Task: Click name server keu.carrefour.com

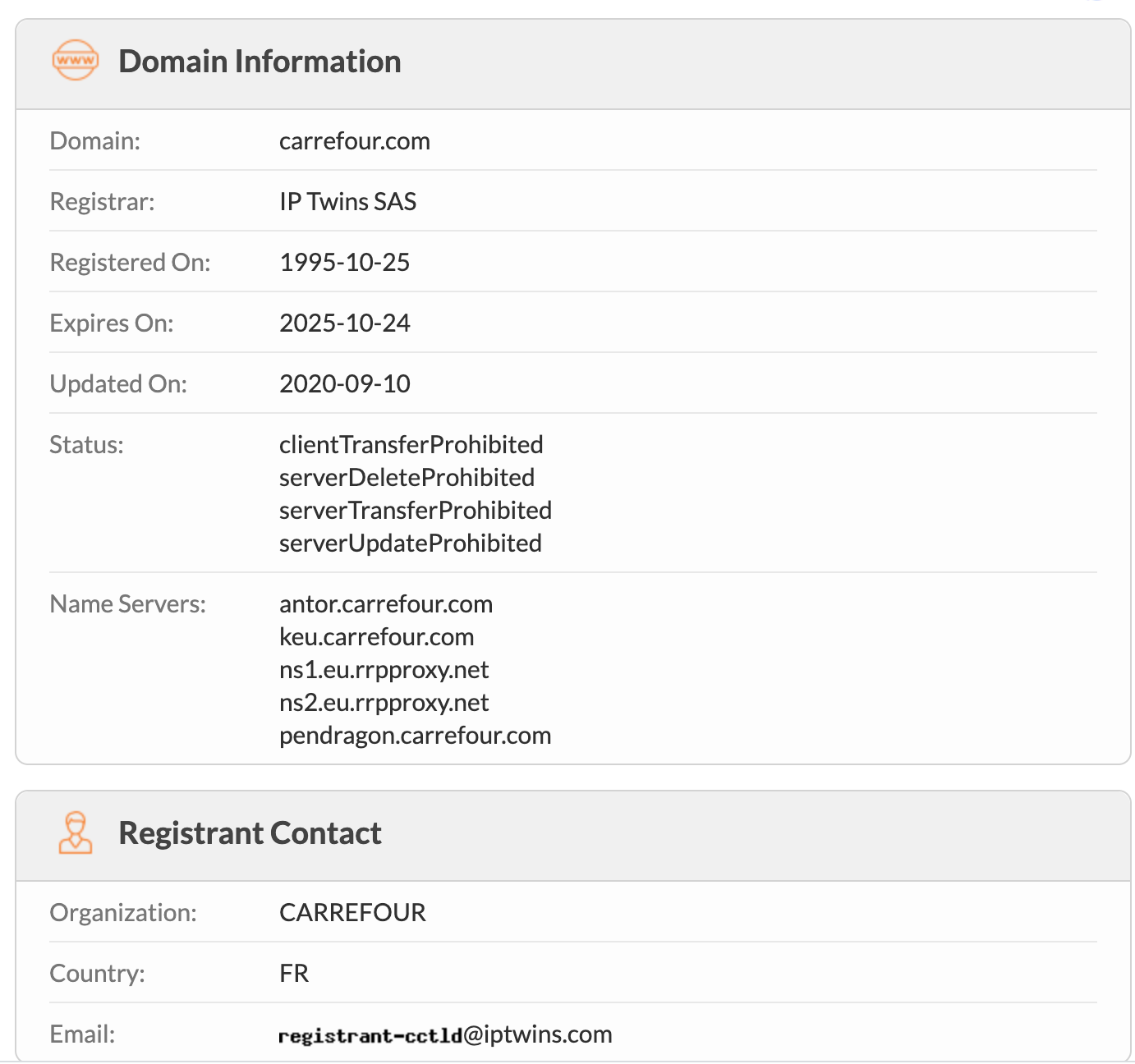Action: tap(377, 637)
